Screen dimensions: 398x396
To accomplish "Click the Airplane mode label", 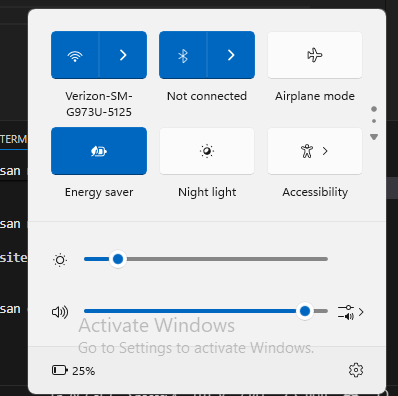I will click(x=315, y=96).
